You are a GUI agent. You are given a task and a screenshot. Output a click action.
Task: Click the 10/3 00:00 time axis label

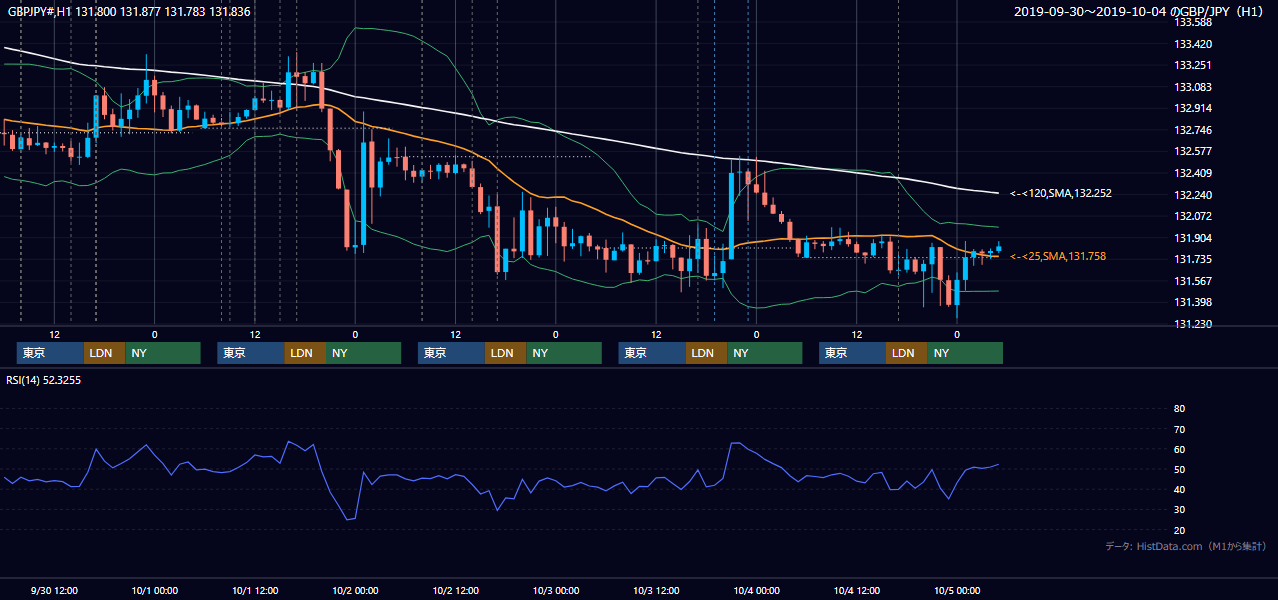coord(556,590)
